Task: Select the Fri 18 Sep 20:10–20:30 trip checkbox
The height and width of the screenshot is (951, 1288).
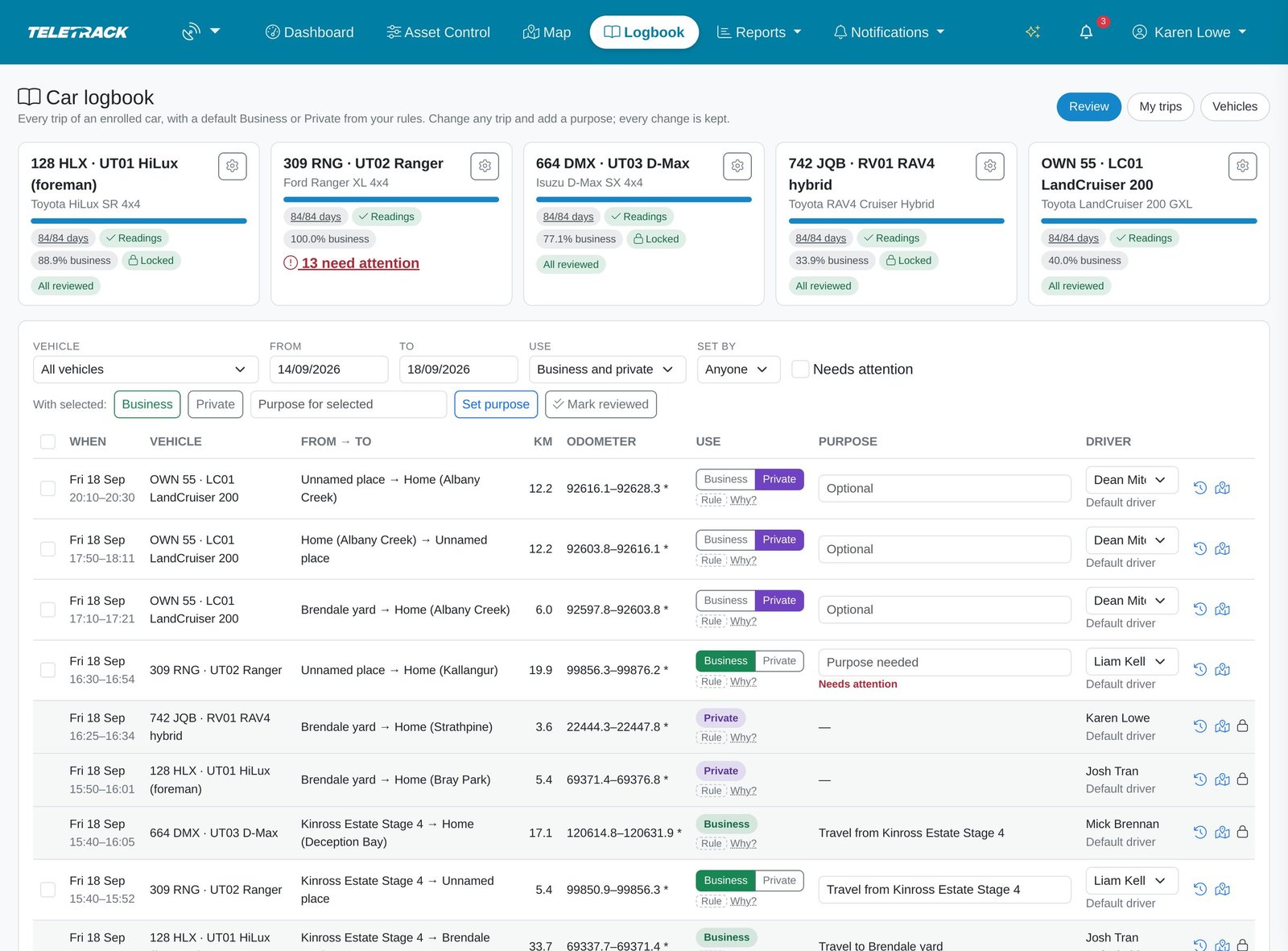Action: pyautogui.click(x=47, y=488)
